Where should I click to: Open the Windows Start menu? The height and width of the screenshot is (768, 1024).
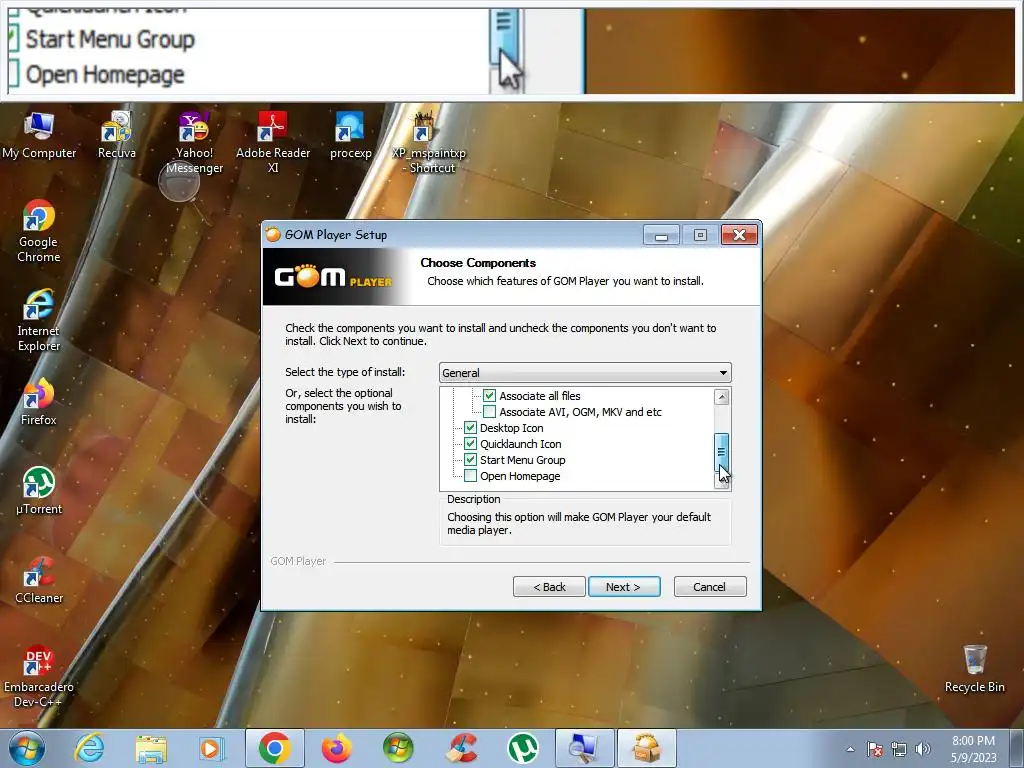[27, 748]
